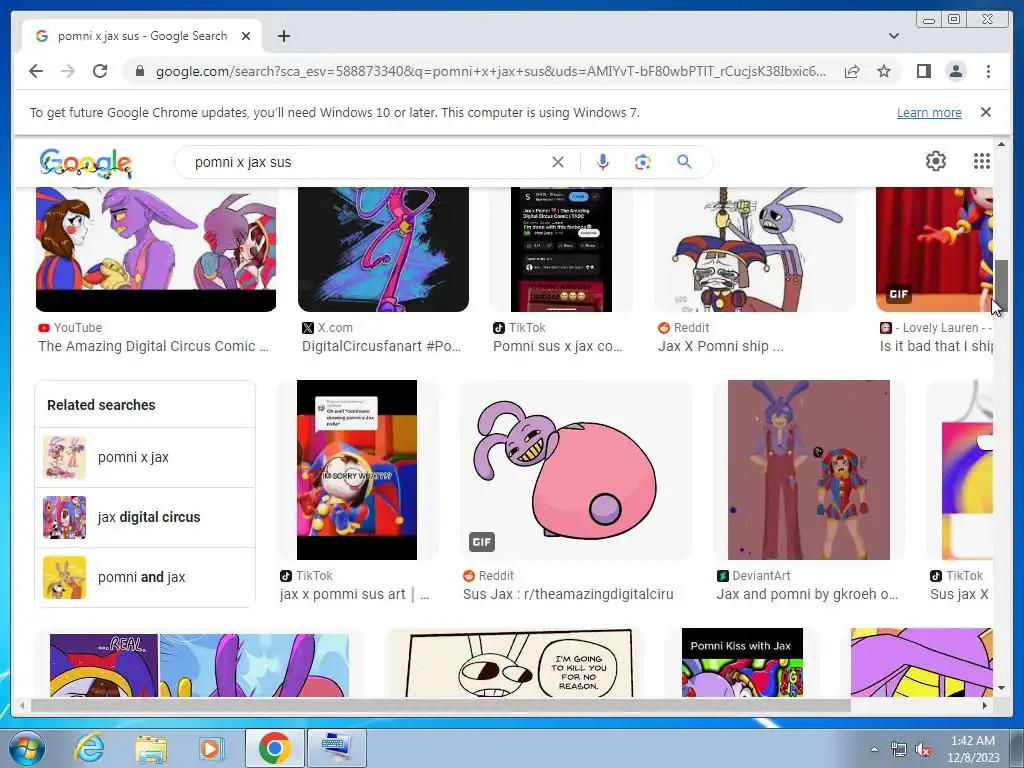Start voice search with the microphone
The width and height of the screenshot is (1024, 768).
(603, 162)
